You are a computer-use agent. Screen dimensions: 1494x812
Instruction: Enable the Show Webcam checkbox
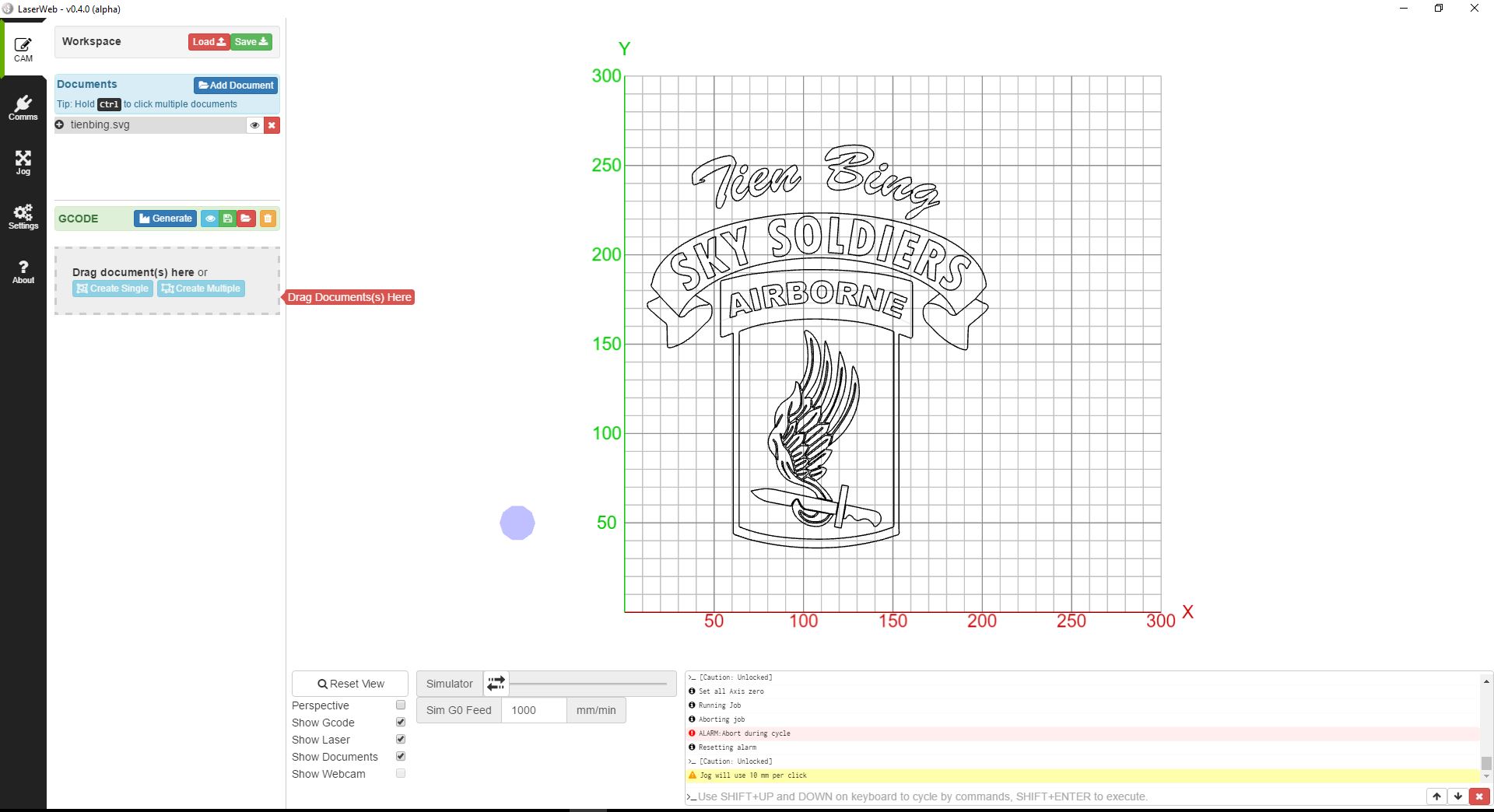click(401, 774)
